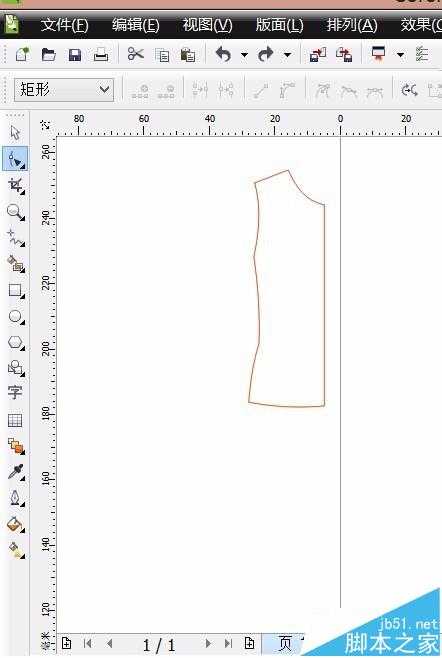Select the Pick arrow tool

pyautogui.click(x=15, y=133)
